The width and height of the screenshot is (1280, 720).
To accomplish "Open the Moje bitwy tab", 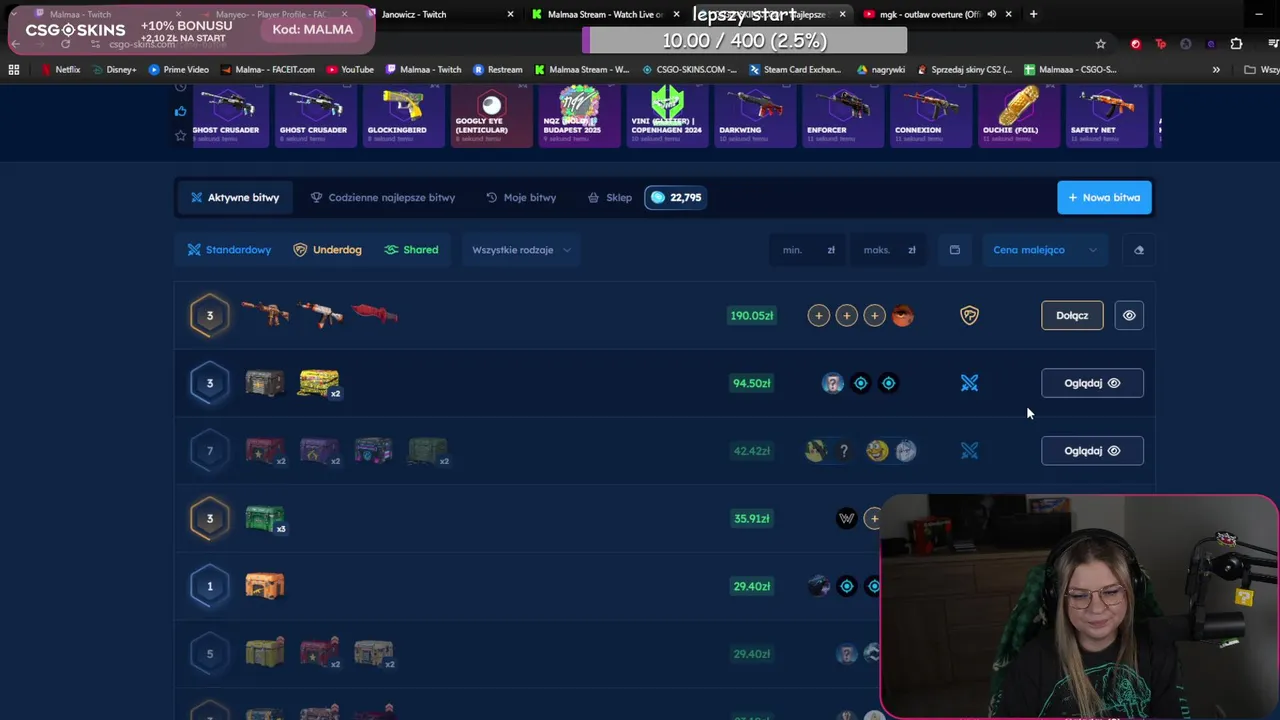I will 521,197.
